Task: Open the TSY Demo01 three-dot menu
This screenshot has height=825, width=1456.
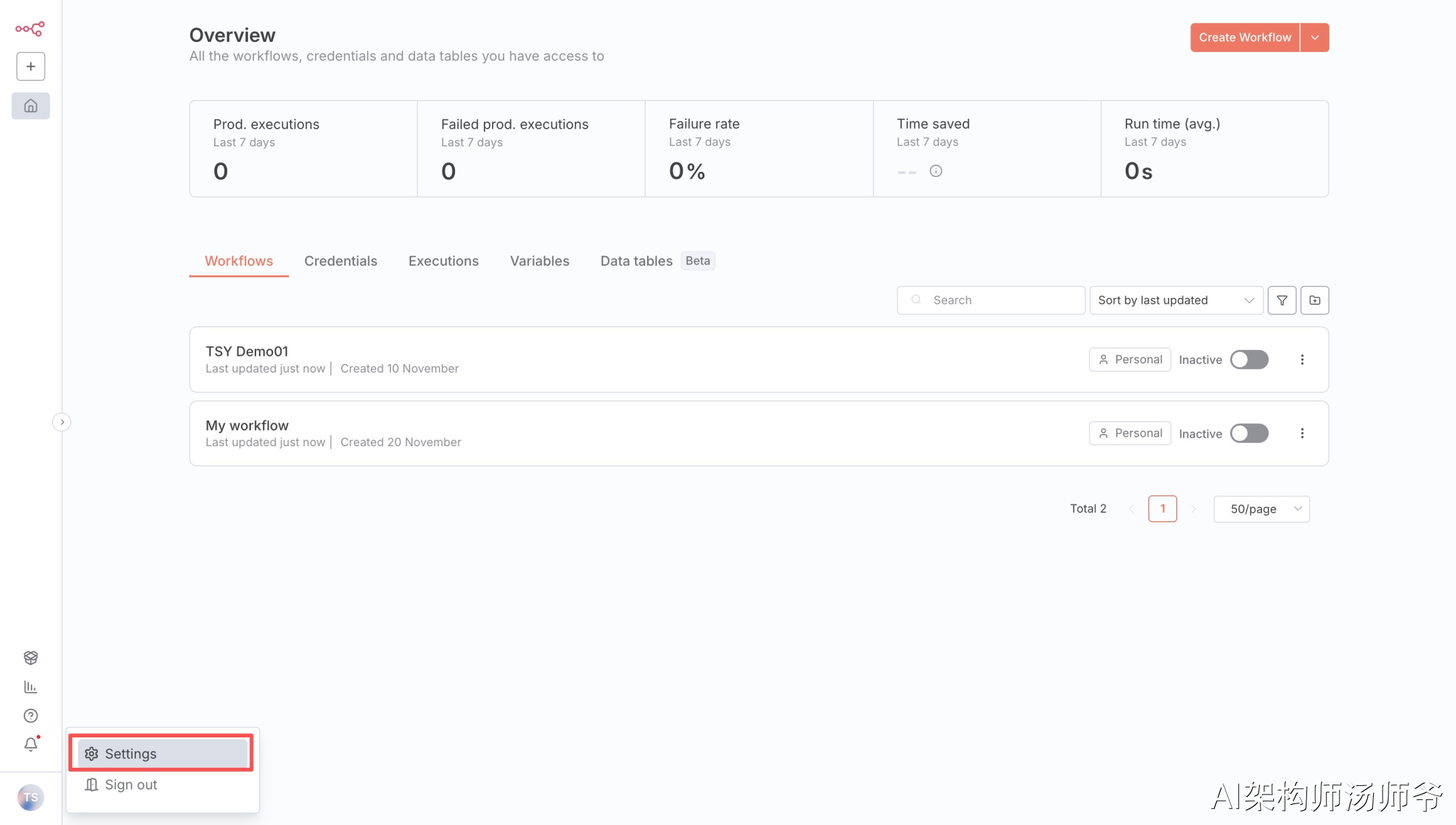Action: click(1302, 359)
